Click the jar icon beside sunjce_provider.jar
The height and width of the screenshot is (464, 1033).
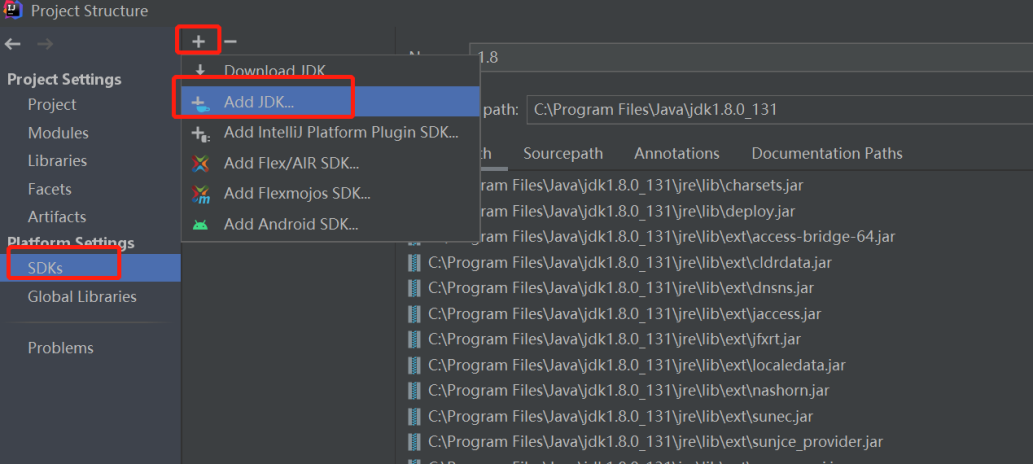[414, 442]
